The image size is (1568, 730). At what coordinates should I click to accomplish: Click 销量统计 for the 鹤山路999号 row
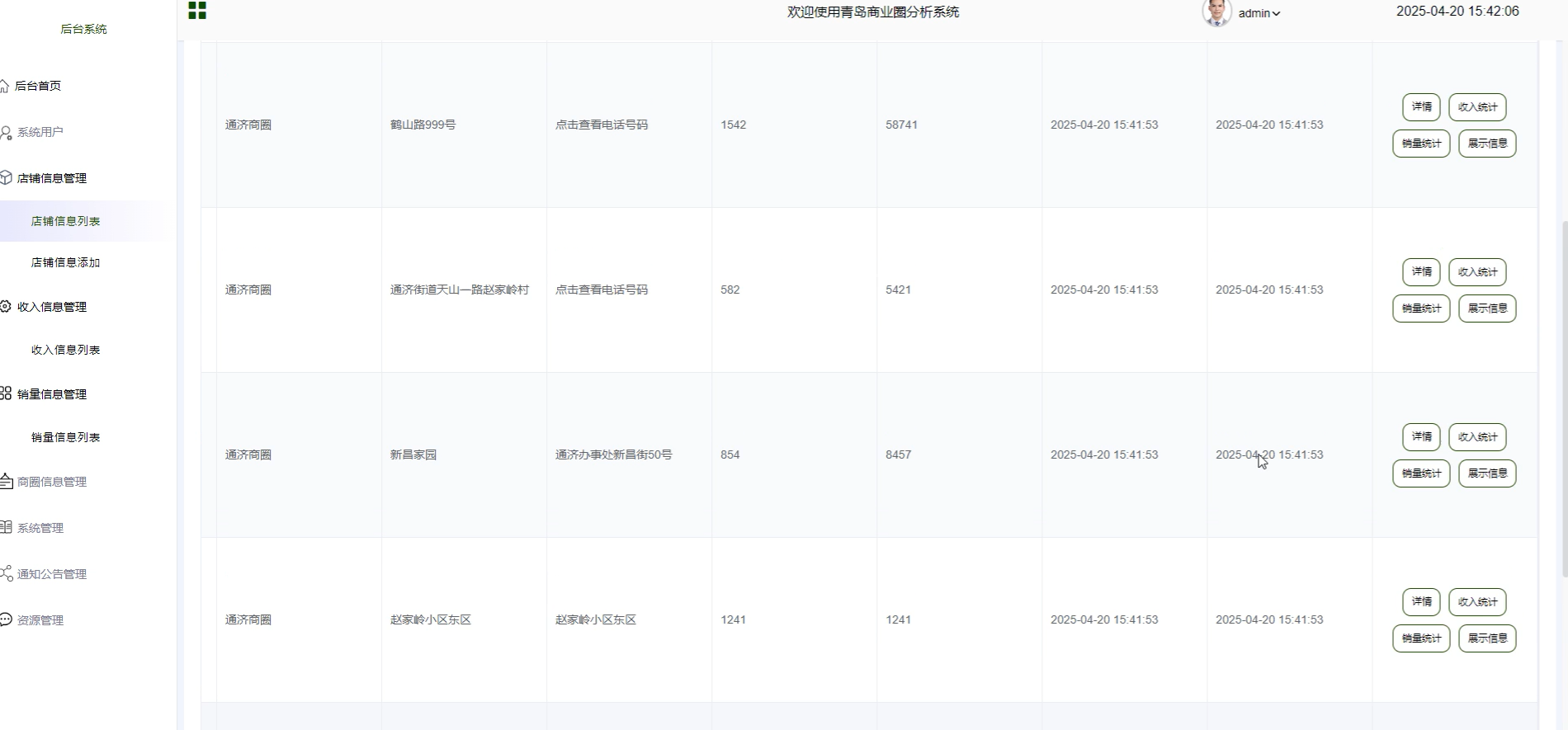[1421, 144]
